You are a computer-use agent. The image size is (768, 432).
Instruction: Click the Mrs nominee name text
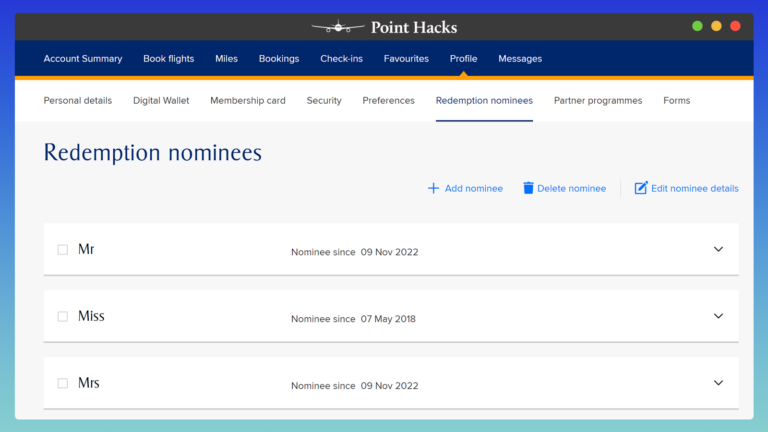tap(89, 383)
